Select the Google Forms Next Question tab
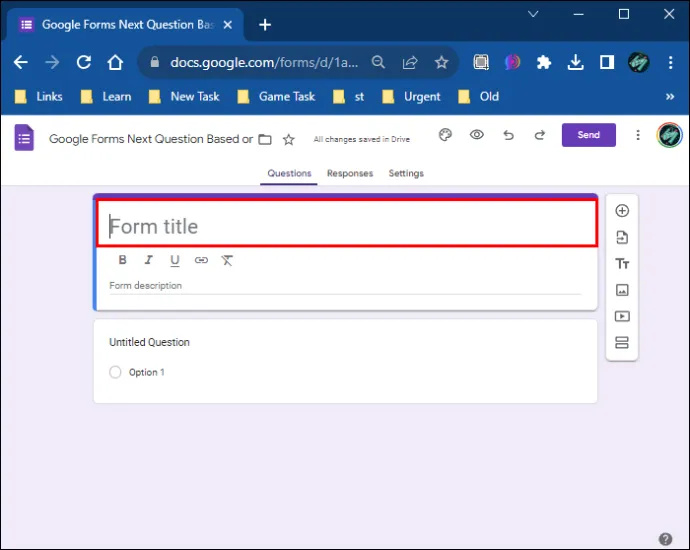 (125, 25)
